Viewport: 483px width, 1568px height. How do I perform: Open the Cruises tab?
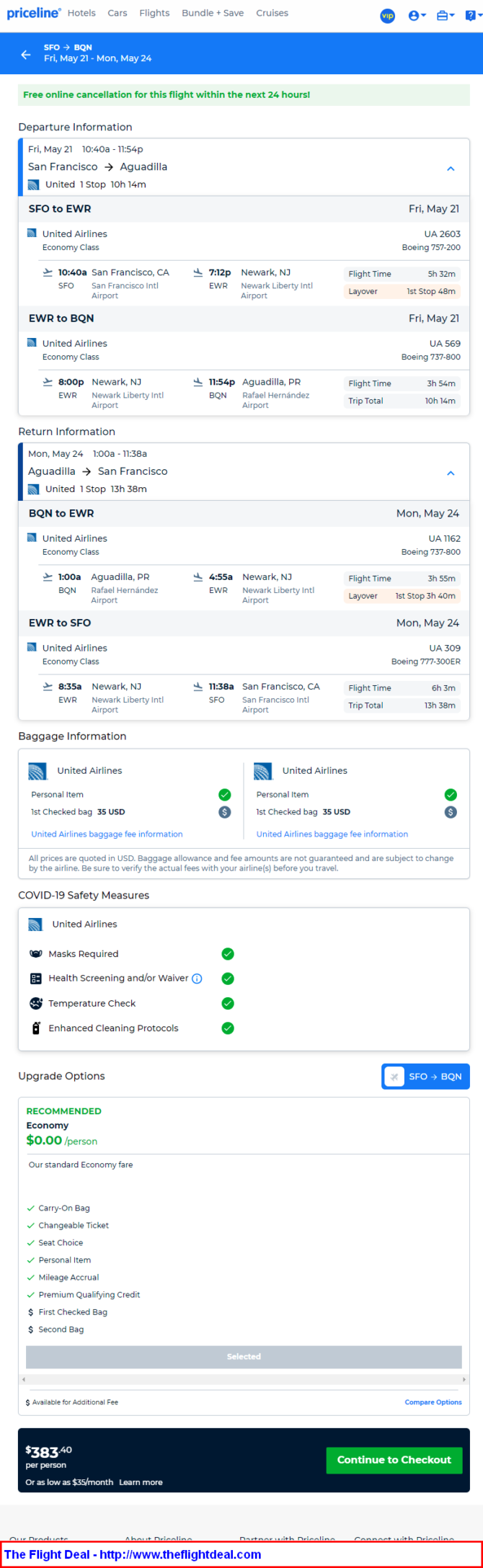pos(272,13)
